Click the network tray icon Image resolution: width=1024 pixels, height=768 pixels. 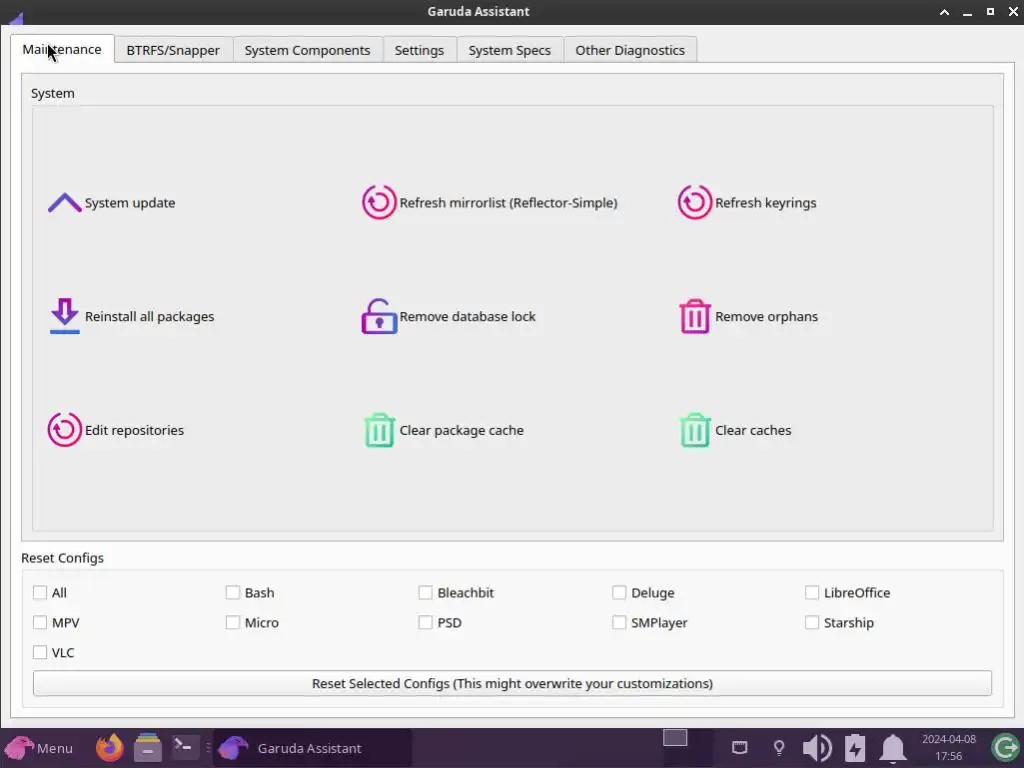(x=739, y=747)
